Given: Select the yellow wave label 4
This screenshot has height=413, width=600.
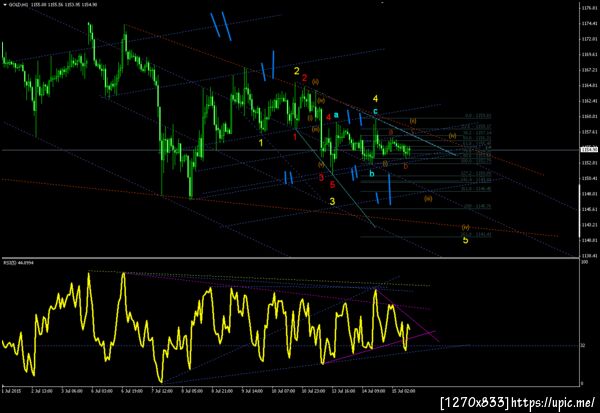Looking at the screenshot, I should click(x=375, y=99).
